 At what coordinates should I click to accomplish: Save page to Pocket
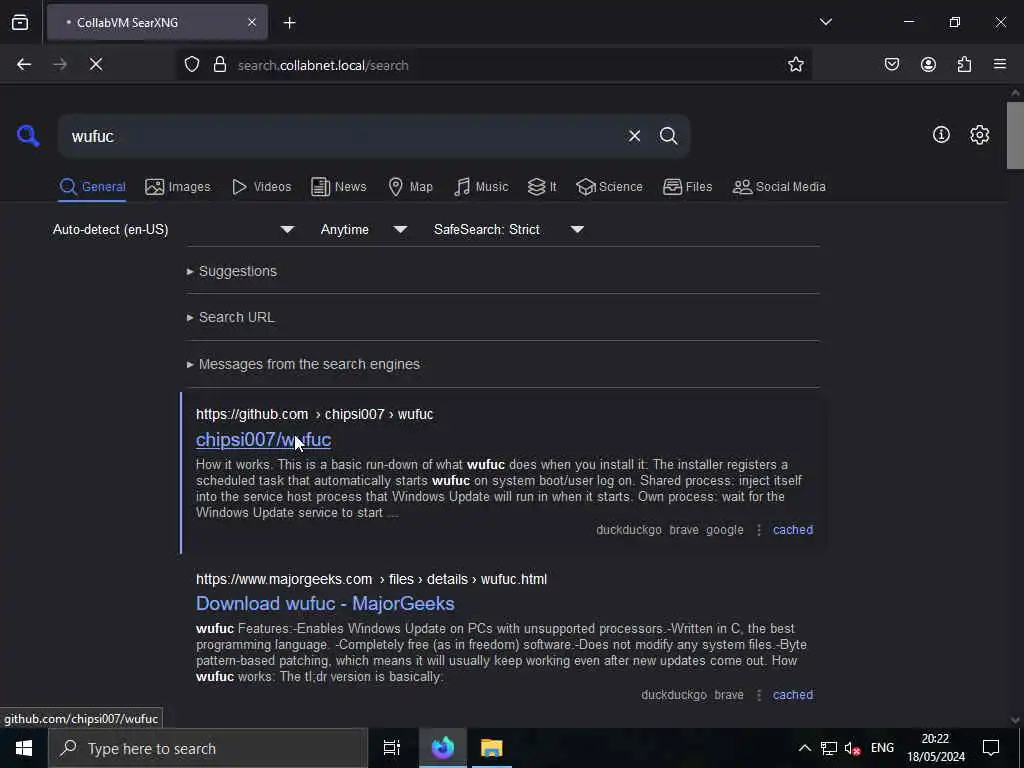click(892, 65)
